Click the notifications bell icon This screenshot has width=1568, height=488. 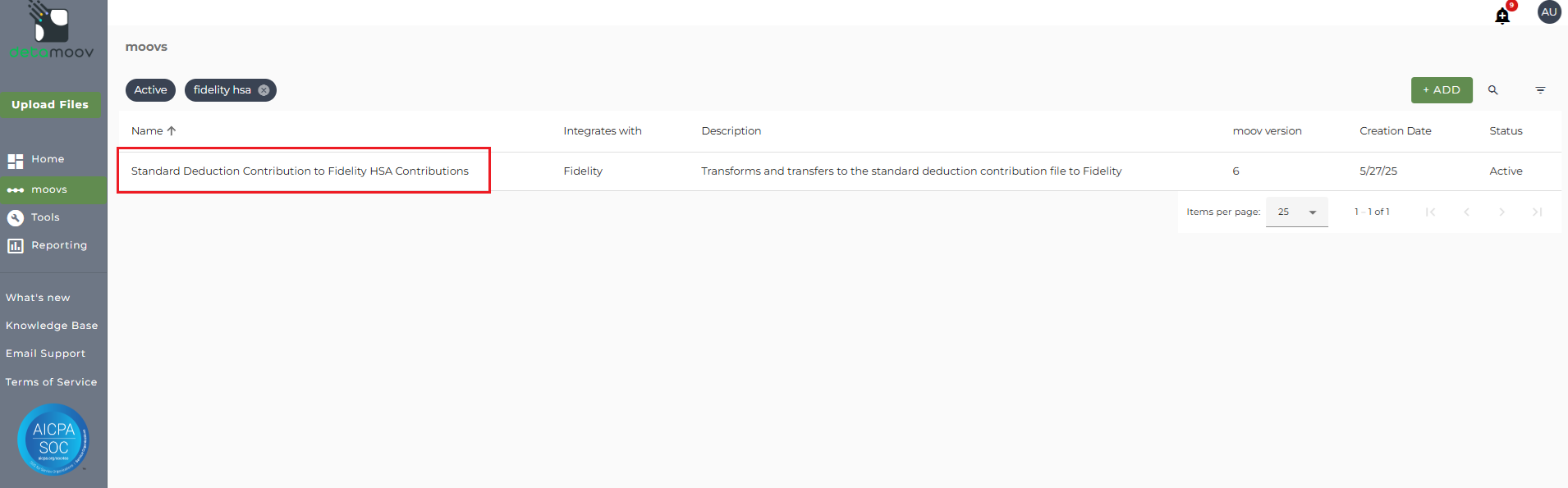click(1502, 16)
